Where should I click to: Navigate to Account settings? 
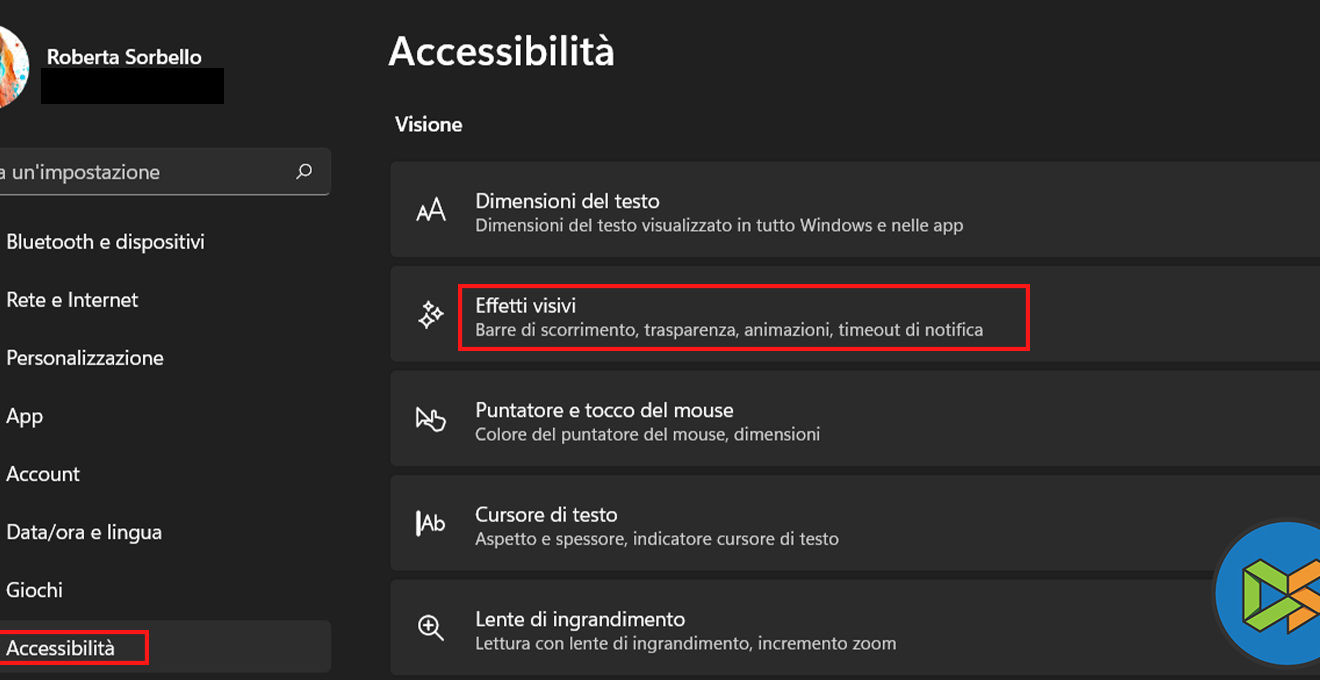pos(43,474)
